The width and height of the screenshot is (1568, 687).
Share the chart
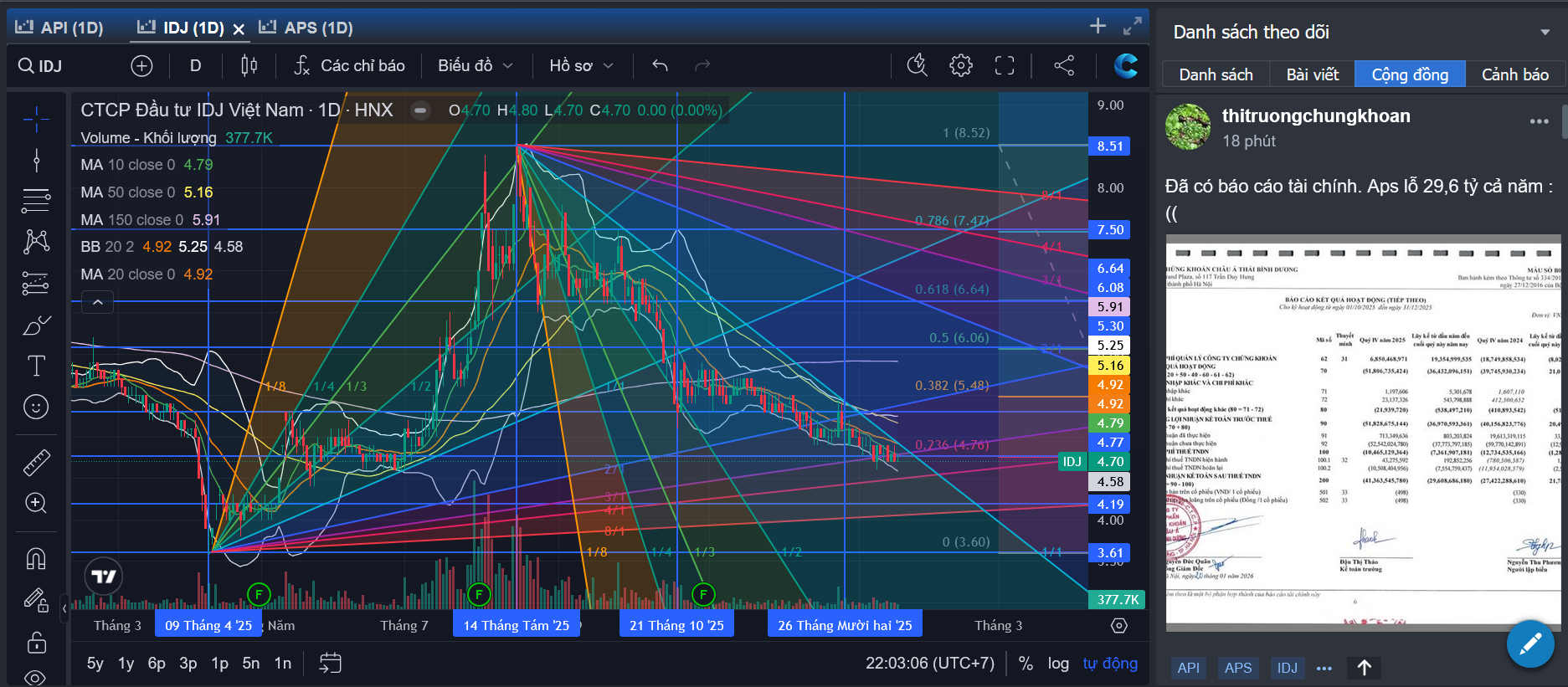pos(1064,65)
